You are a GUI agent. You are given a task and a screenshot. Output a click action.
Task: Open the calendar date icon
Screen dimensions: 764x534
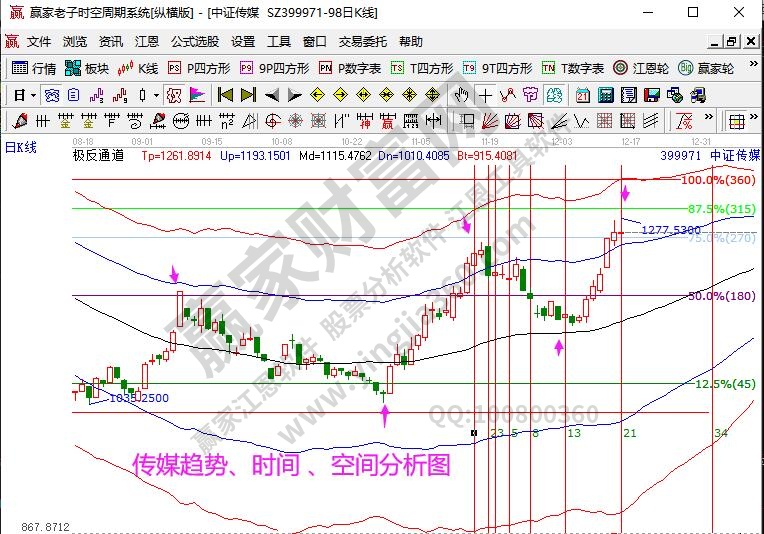583,95
